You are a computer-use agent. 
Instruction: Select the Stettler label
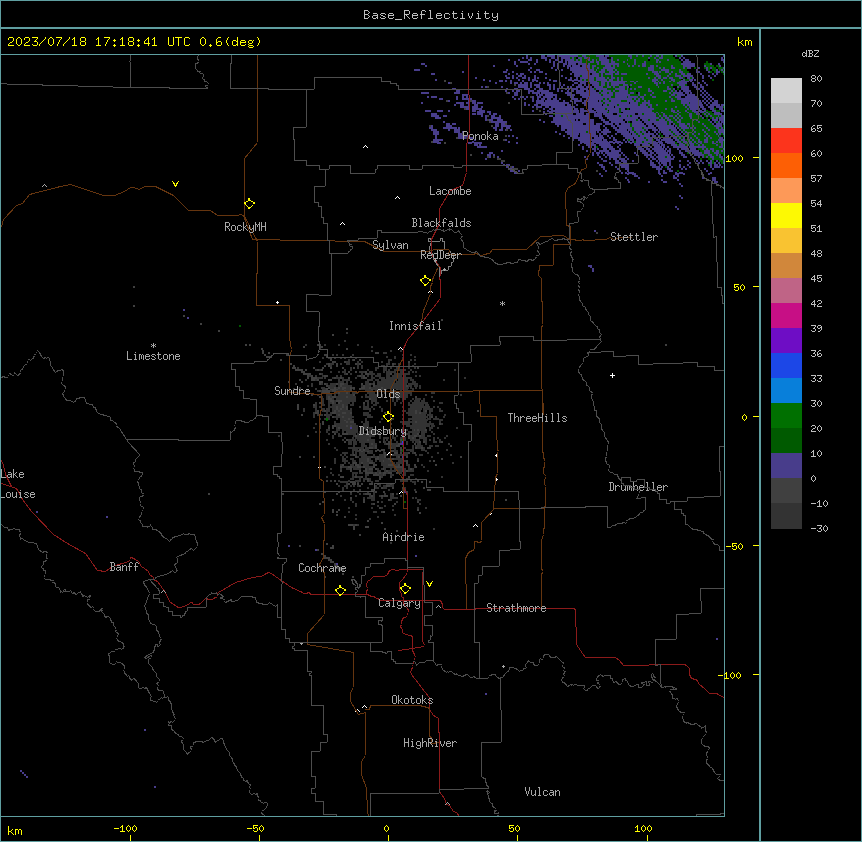(634, 237)
